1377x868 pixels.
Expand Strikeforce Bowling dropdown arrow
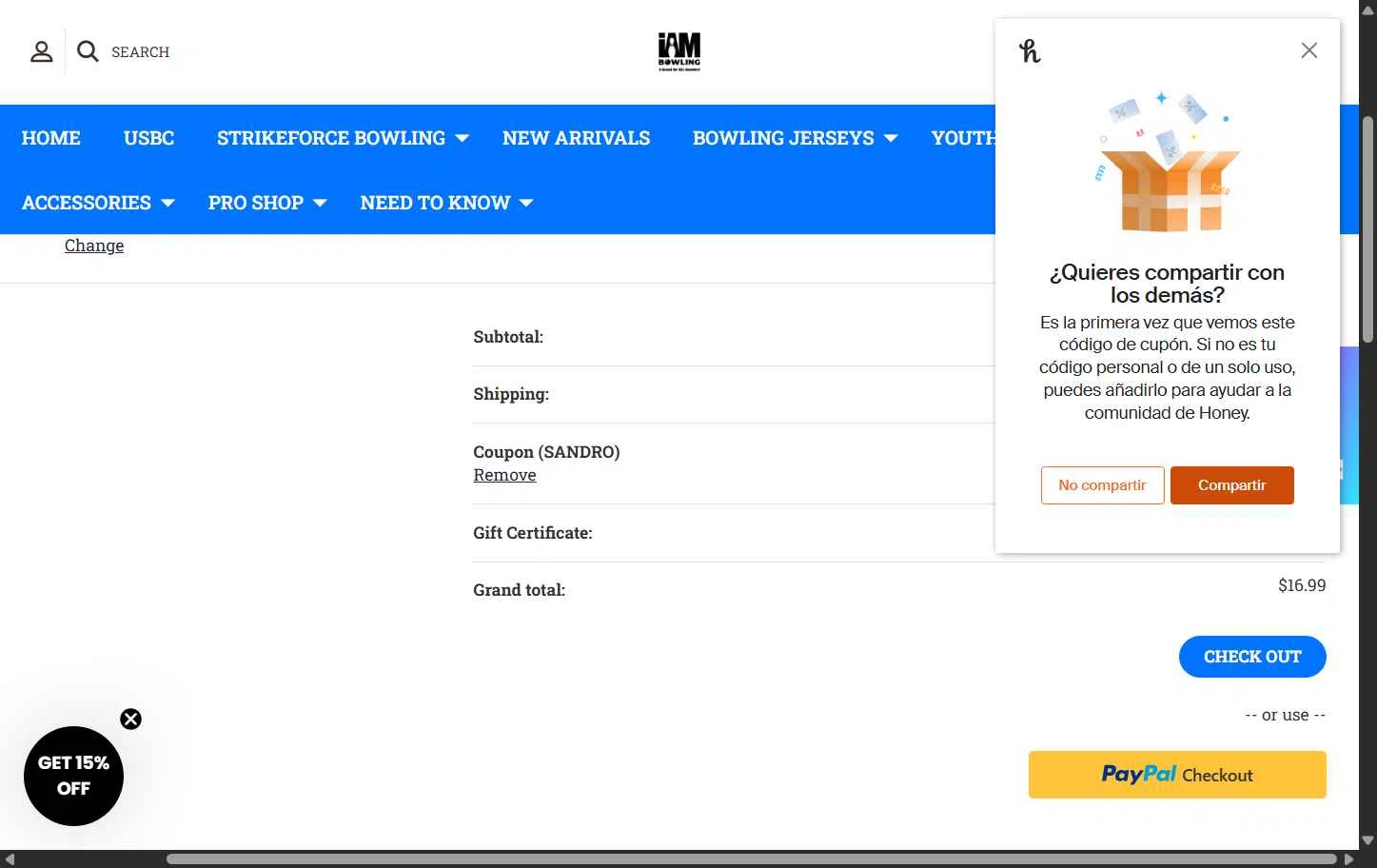tap(462, 139)
